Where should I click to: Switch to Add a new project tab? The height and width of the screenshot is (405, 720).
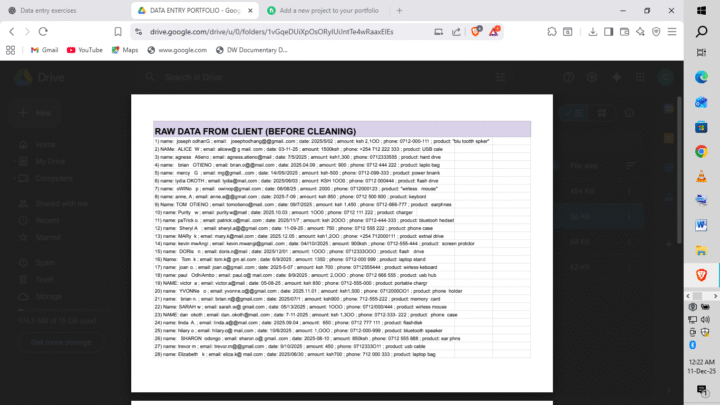pos(320,9)
